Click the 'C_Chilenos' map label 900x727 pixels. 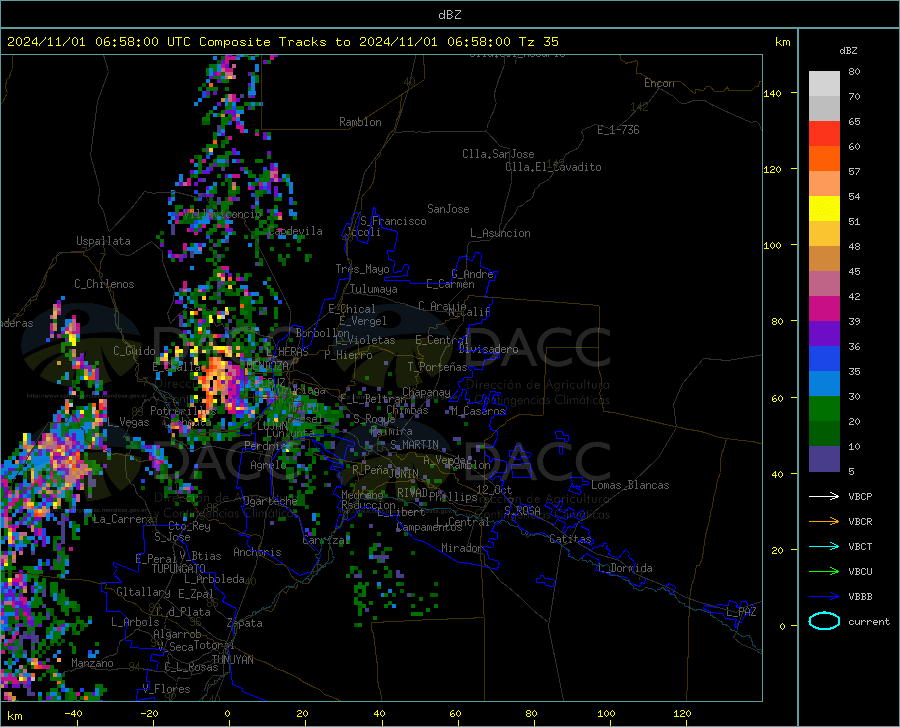[x=104, y=284]
